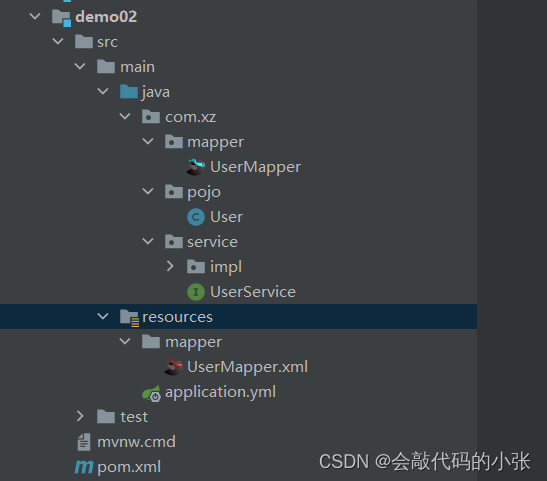Click the impl package icon
This screenshot has height=481, width=547.
pos(196,266)
